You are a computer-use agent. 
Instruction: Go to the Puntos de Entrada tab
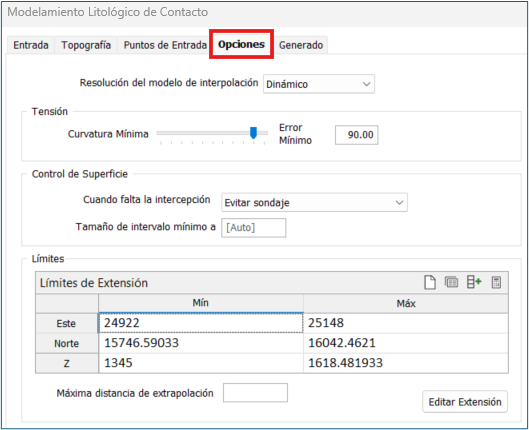[x=165, y=45]
